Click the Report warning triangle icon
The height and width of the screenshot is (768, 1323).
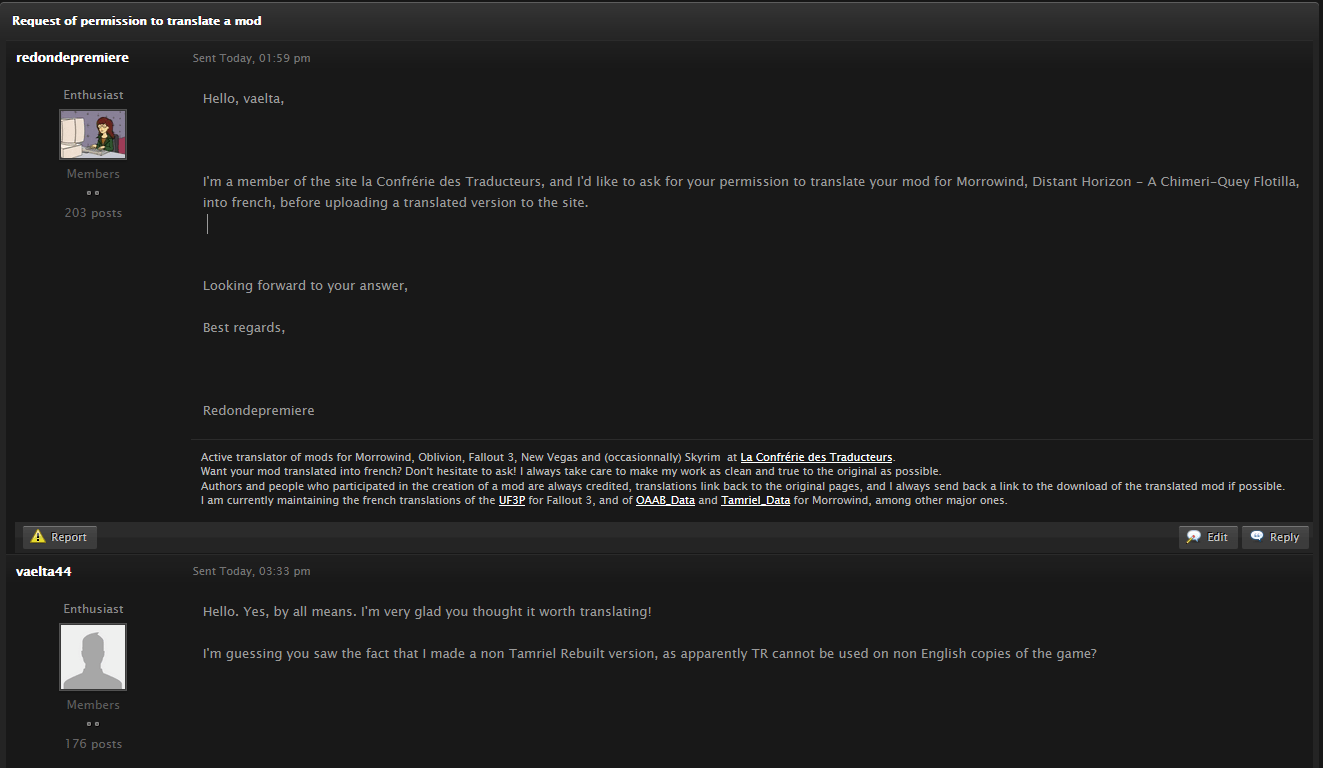(x=38, y=537)
